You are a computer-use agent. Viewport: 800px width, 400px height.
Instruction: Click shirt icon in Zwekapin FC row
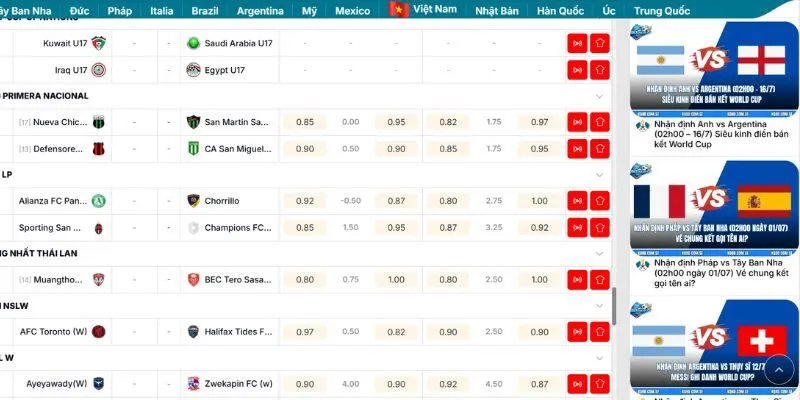600,384
